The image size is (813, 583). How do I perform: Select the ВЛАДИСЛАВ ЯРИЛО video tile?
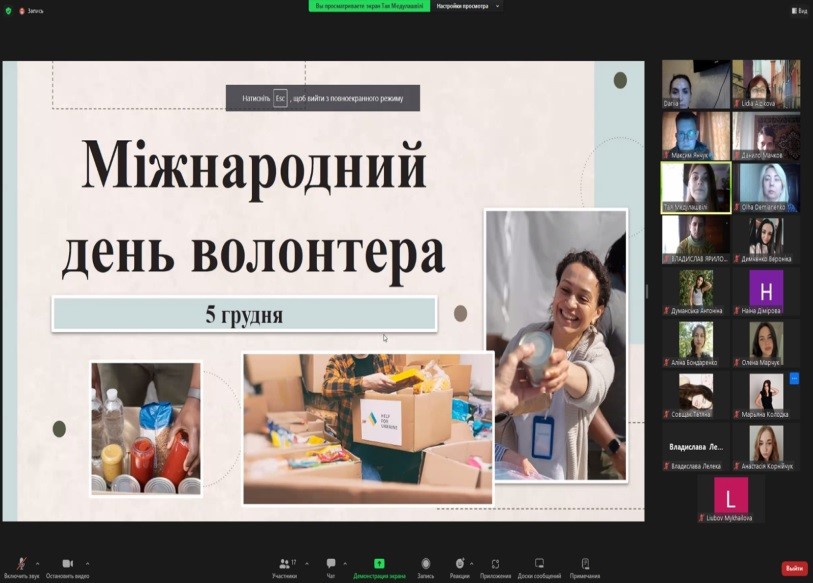(696, 239)
